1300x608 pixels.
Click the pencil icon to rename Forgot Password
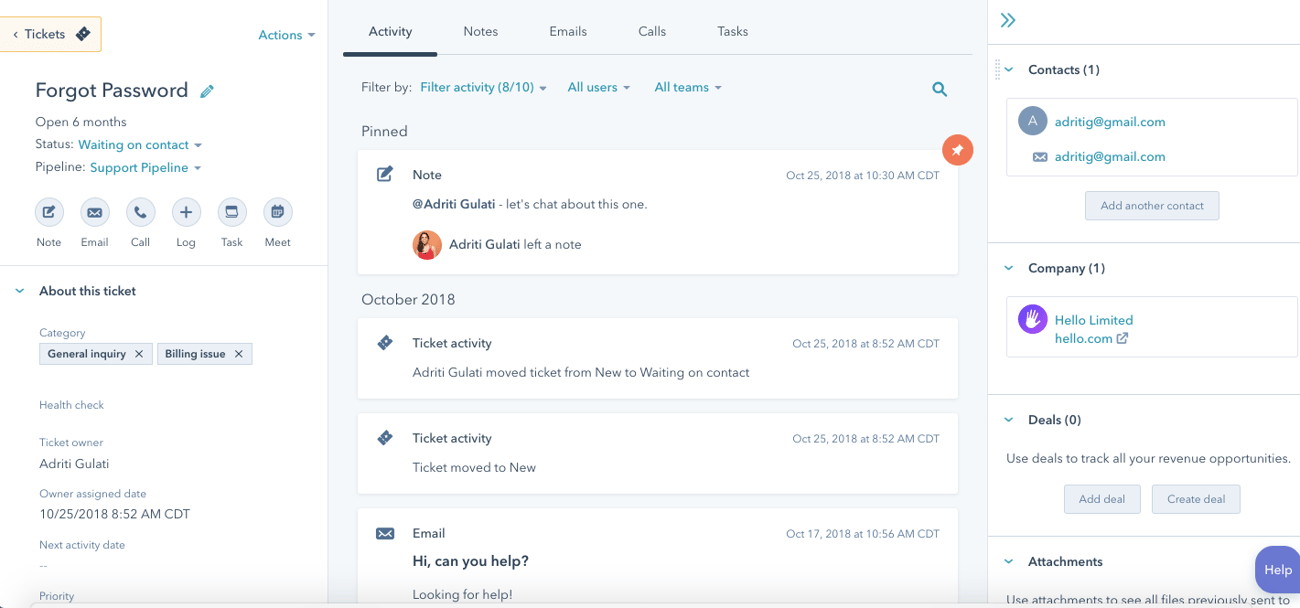[x=207, y=91]
